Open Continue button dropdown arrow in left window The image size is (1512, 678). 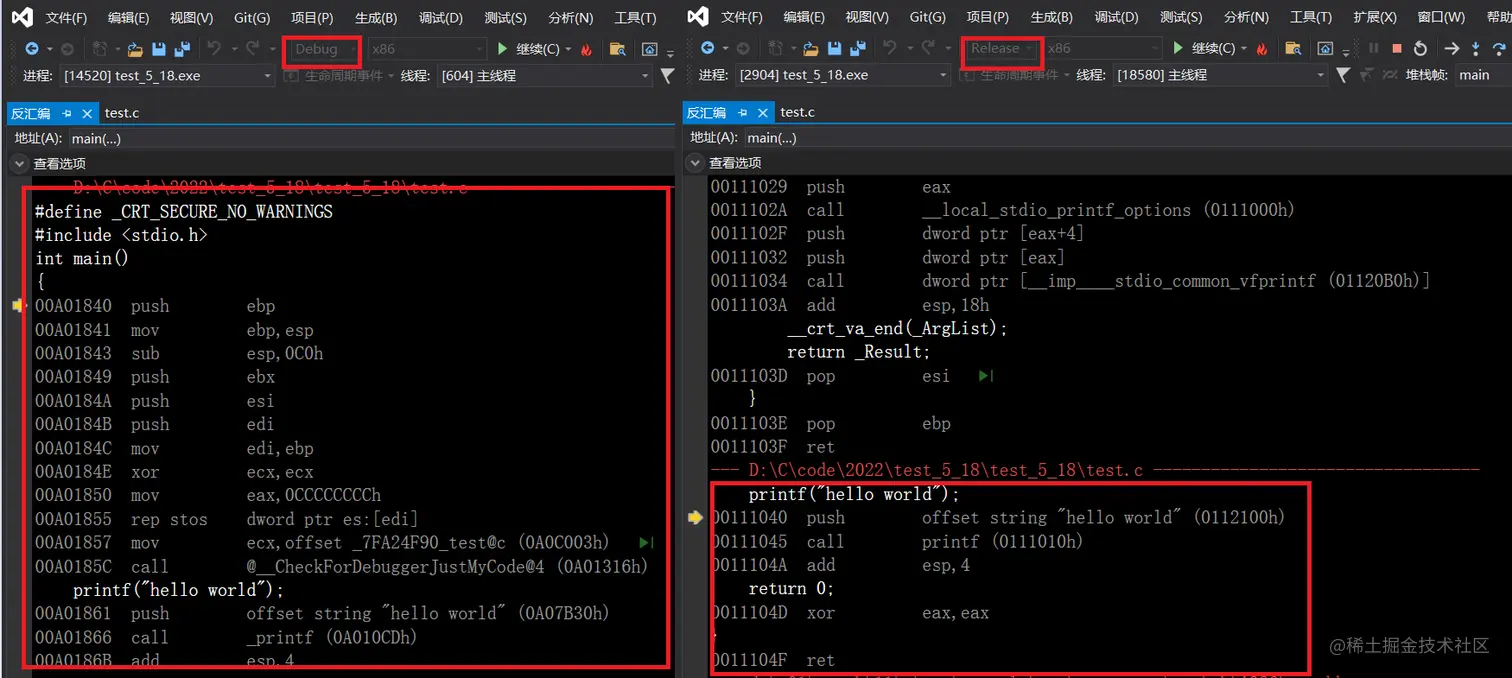point(568,49)
